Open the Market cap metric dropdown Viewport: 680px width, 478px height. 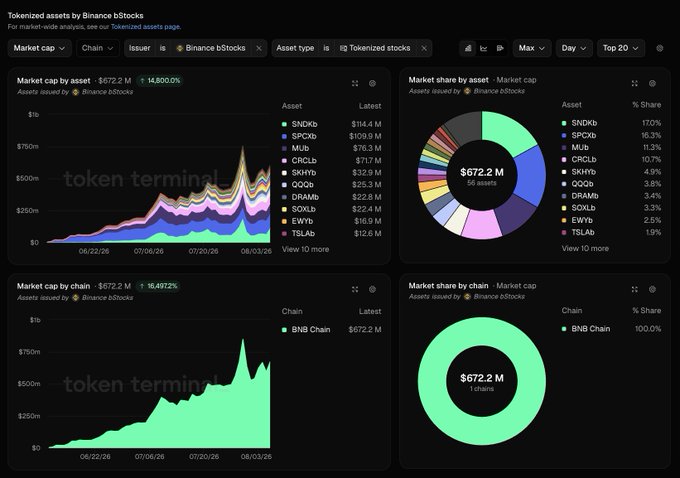click(39, 48)
